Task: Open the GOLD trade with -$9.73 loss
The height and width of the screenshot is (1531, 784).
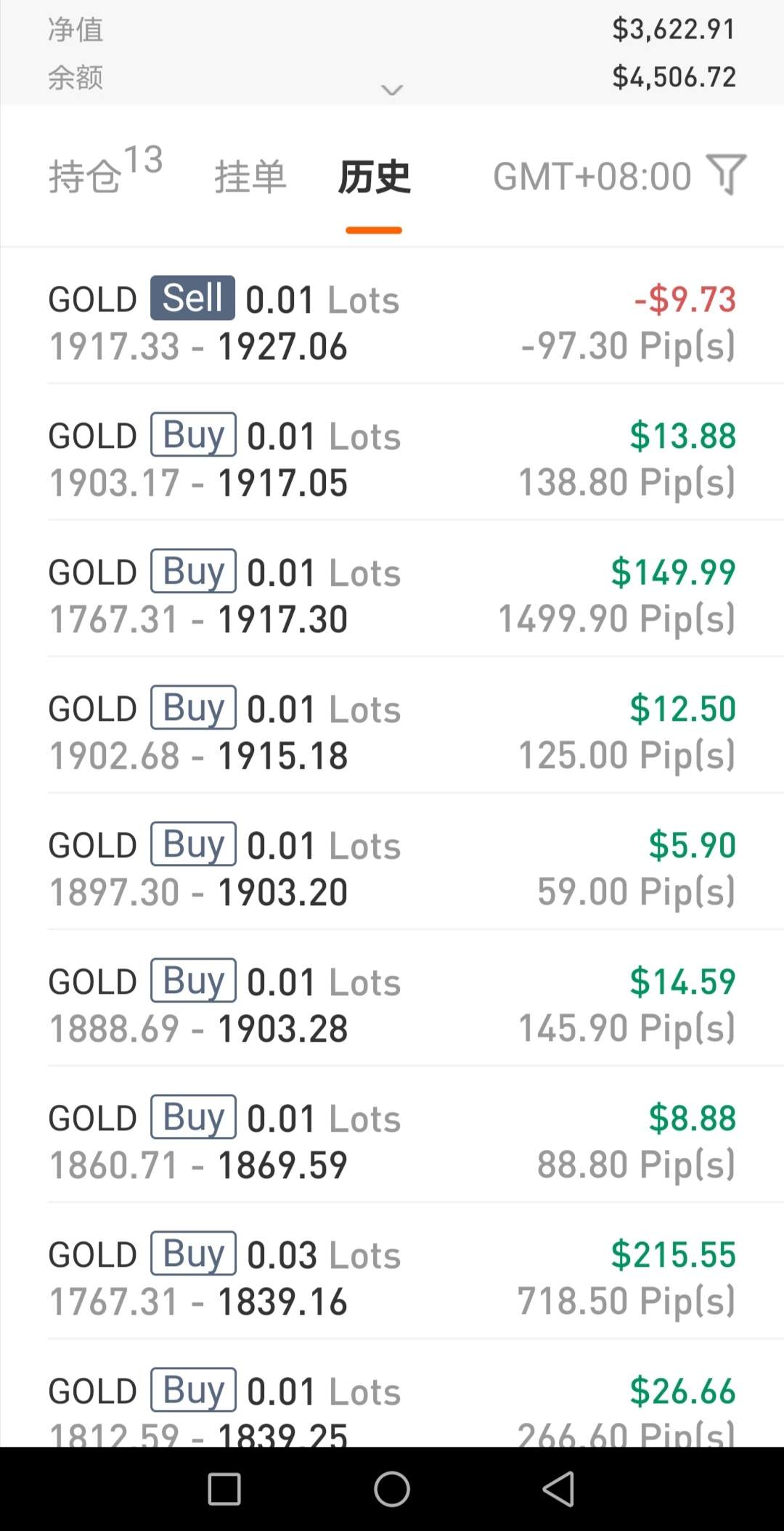Action: [x=392, y=322]
